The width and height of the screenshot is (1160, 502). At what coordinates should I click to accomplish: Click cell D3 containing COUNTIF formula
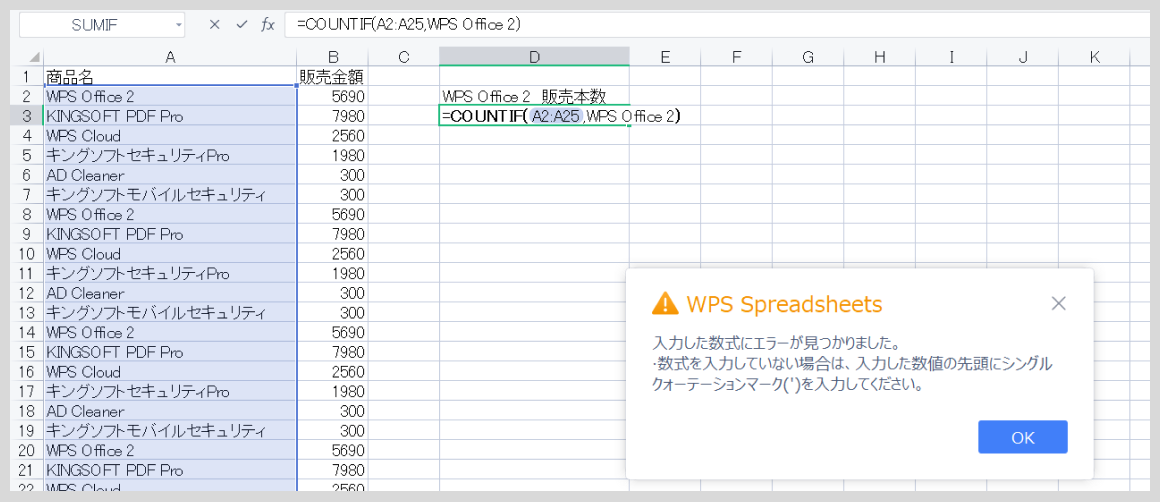pyautogui.click(x=534, y=116)
